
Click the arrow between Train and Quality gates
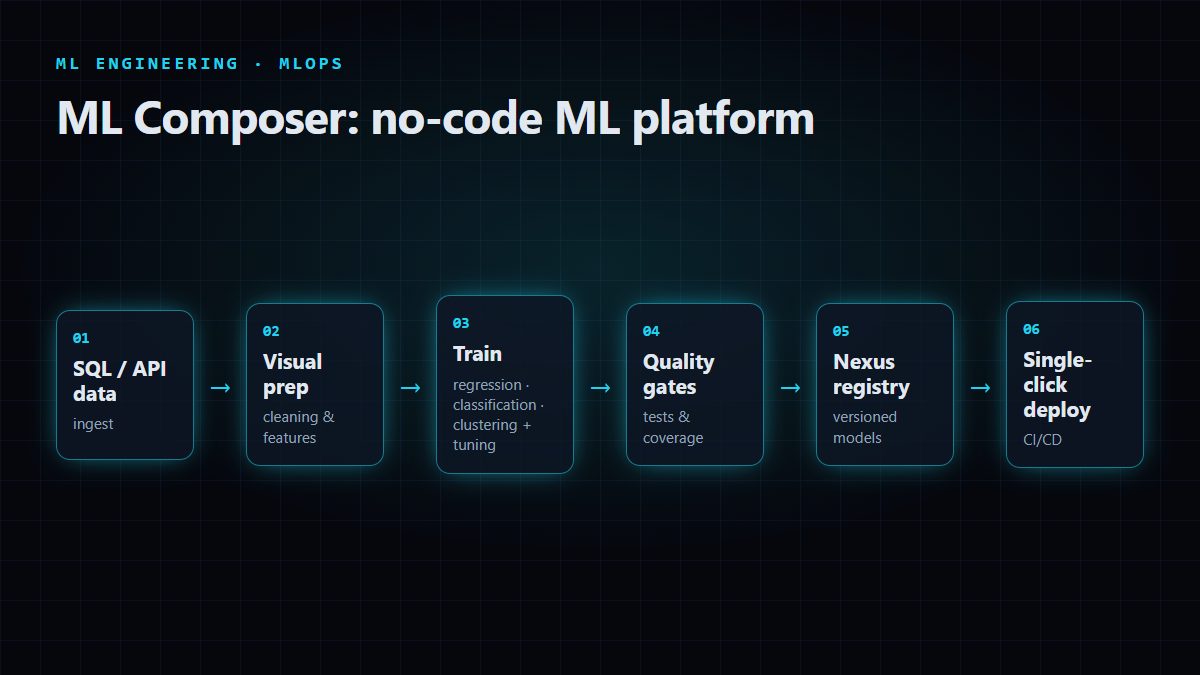(600, 388)
